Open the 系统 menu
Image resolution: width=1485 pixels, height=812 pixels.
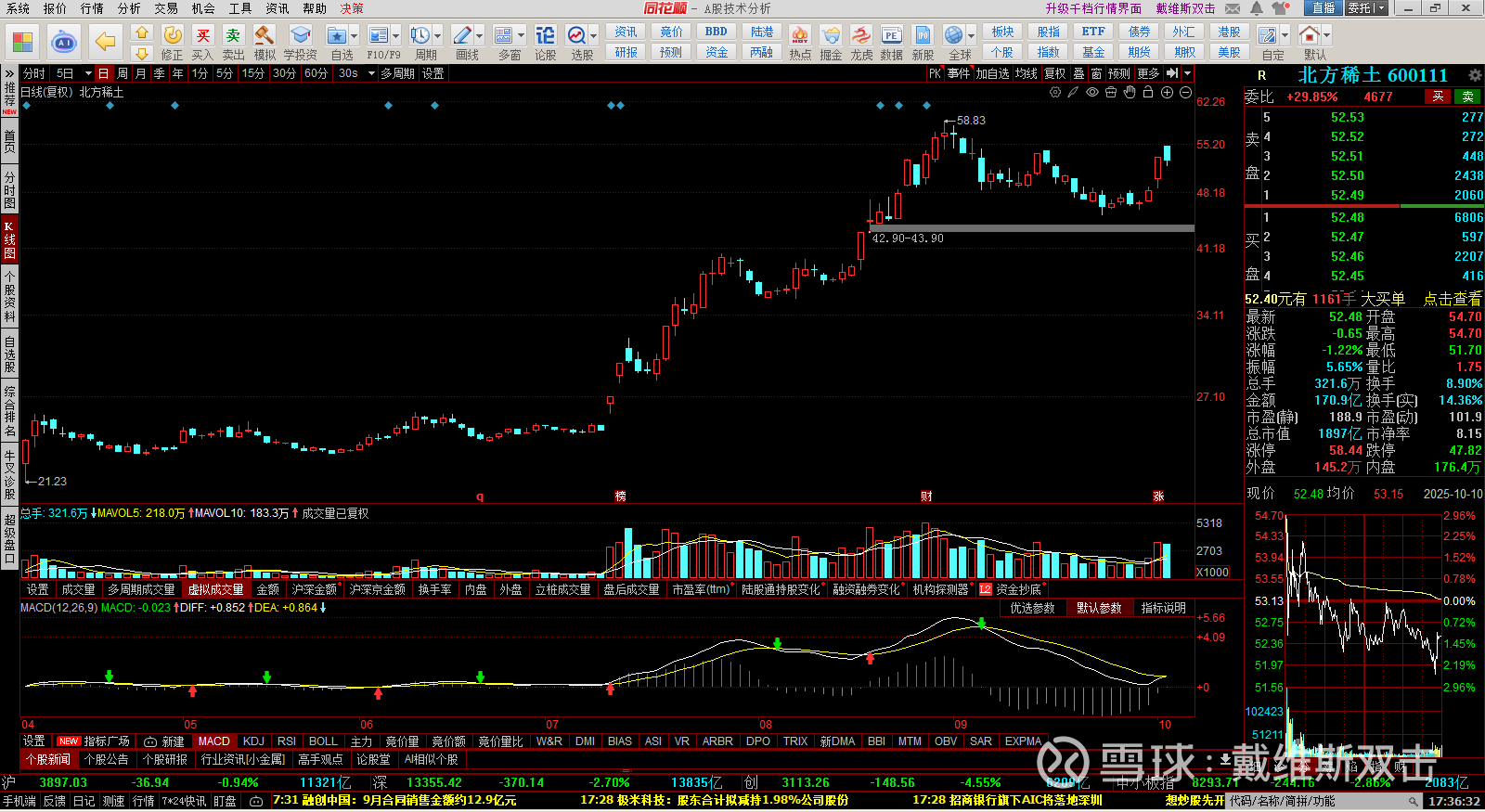pyautogui.click(x=18, y=8)
